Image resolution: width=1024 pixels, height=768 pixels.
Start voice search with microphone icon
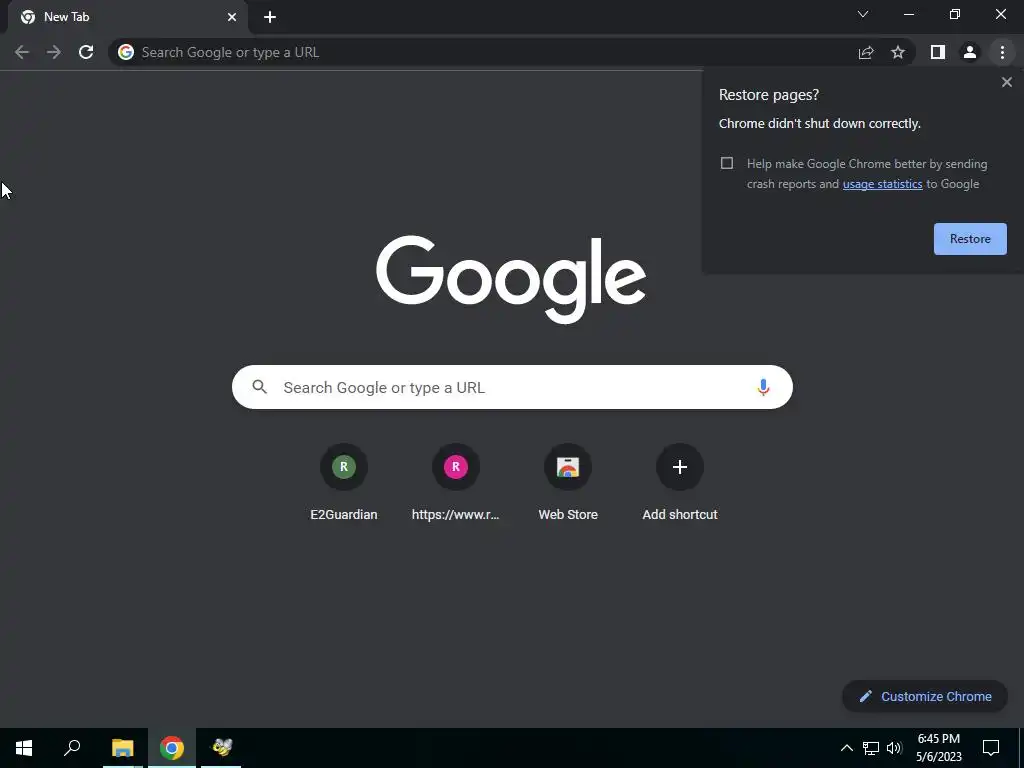763,387
